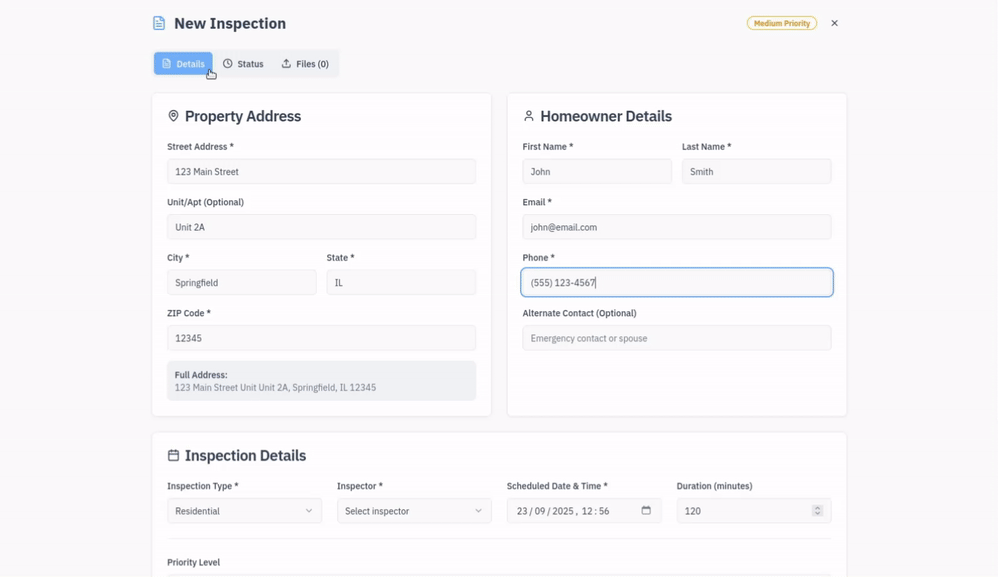The height and width of the screenshot is (577, 998).
Task: Click the Scheduled Date & Time field
Action: point(584,511)
